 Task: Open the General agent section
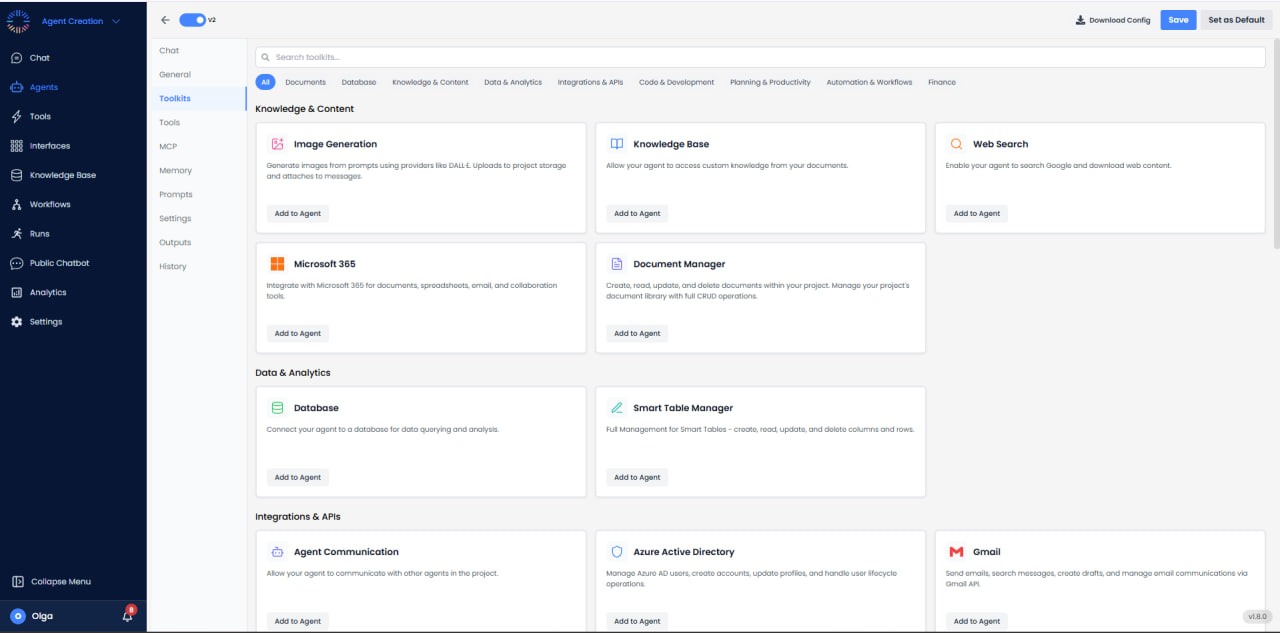pos(175,74)
